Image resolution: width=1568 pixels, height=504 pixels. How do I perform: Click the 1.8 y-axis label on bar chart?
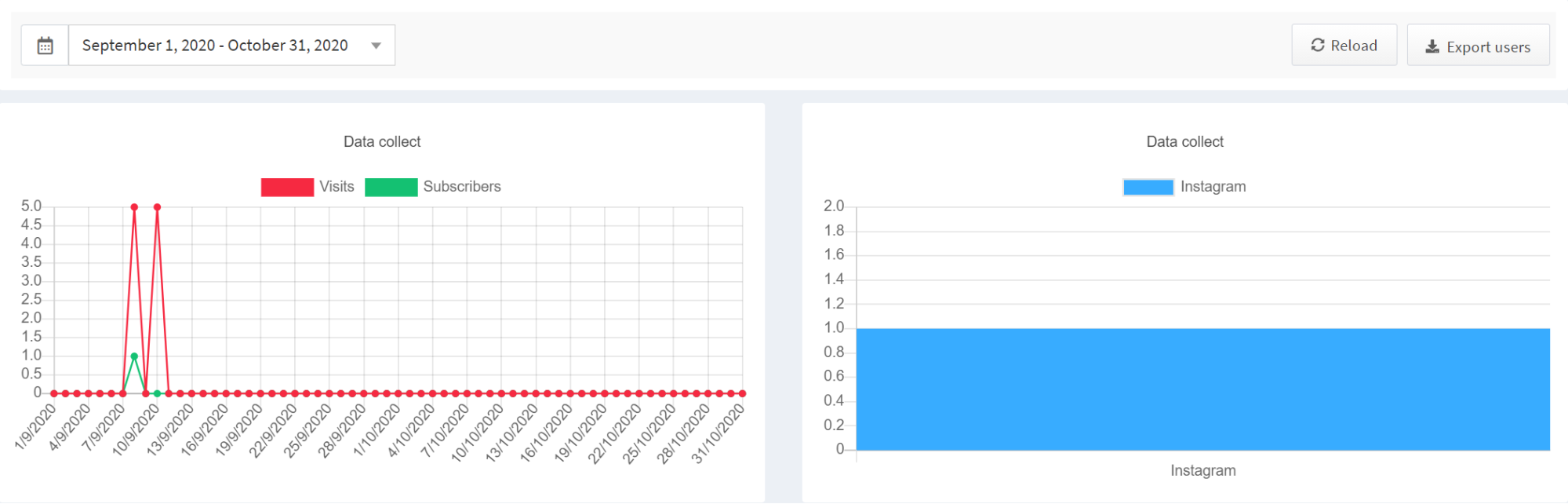[x=834, y=231]
